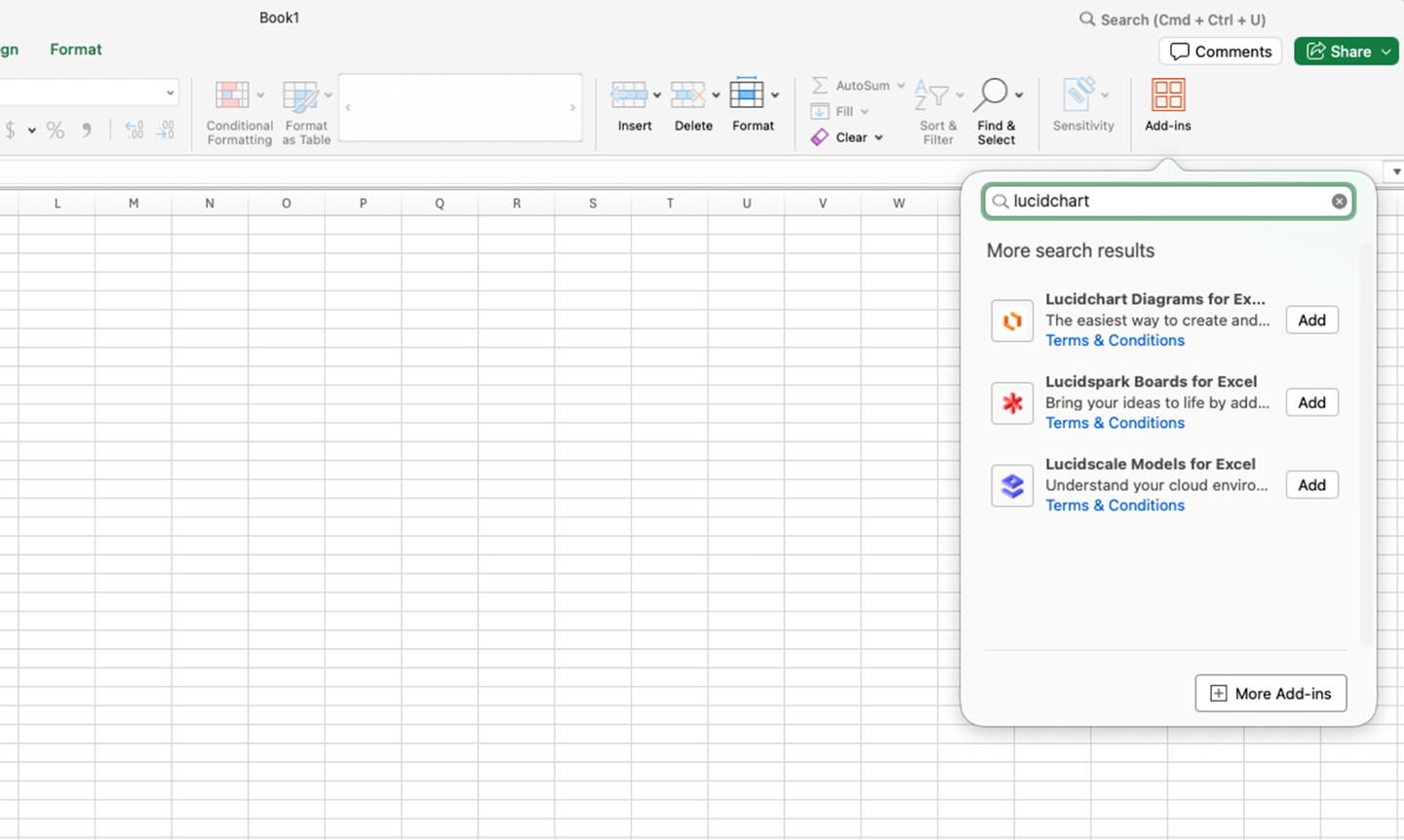Expand the AutoSum dropdown arrow
Viewport: 1404px width, 840px height.
tap(901, 86)
